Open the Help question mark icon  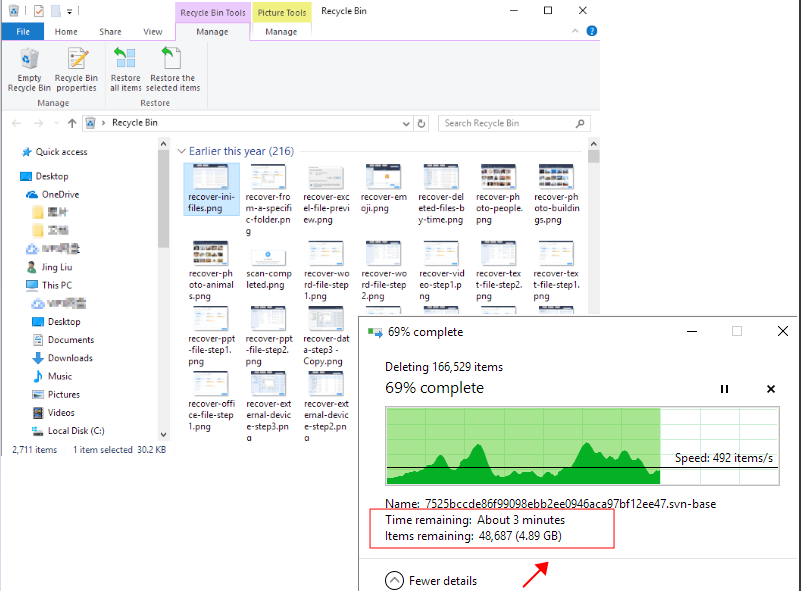(592, 31)
